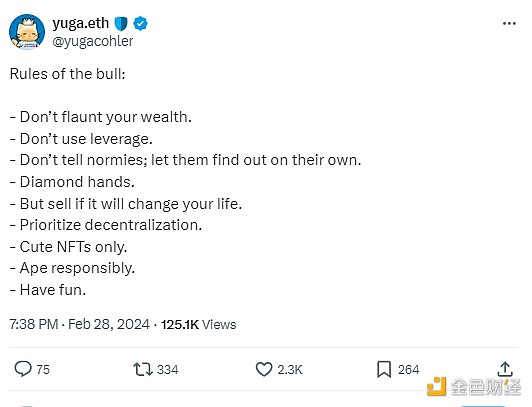Open the cat profile avatar of yuga.eth
532x407 pixels.
pyautogui.click(x=27, y=32)
